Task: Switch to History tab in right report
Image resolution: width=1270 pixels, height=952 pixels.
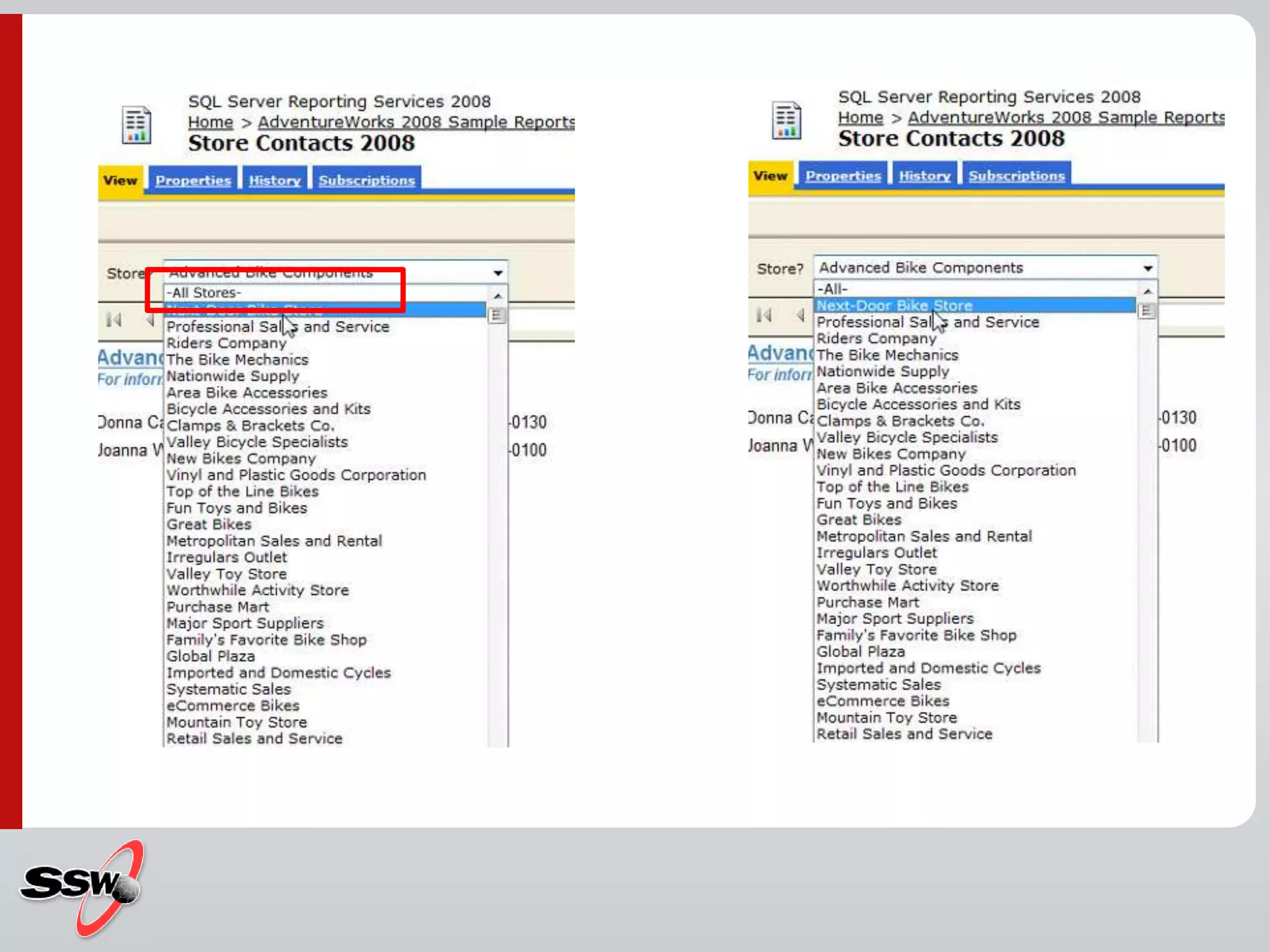Action: tap(924, 176)
